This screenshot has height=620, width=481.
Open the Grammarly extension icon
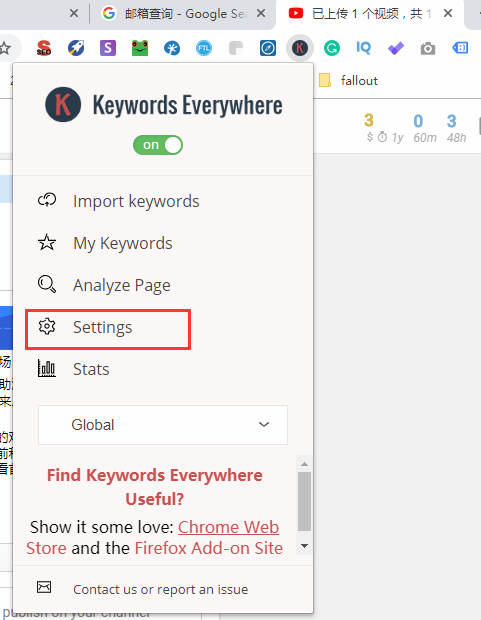331,48
